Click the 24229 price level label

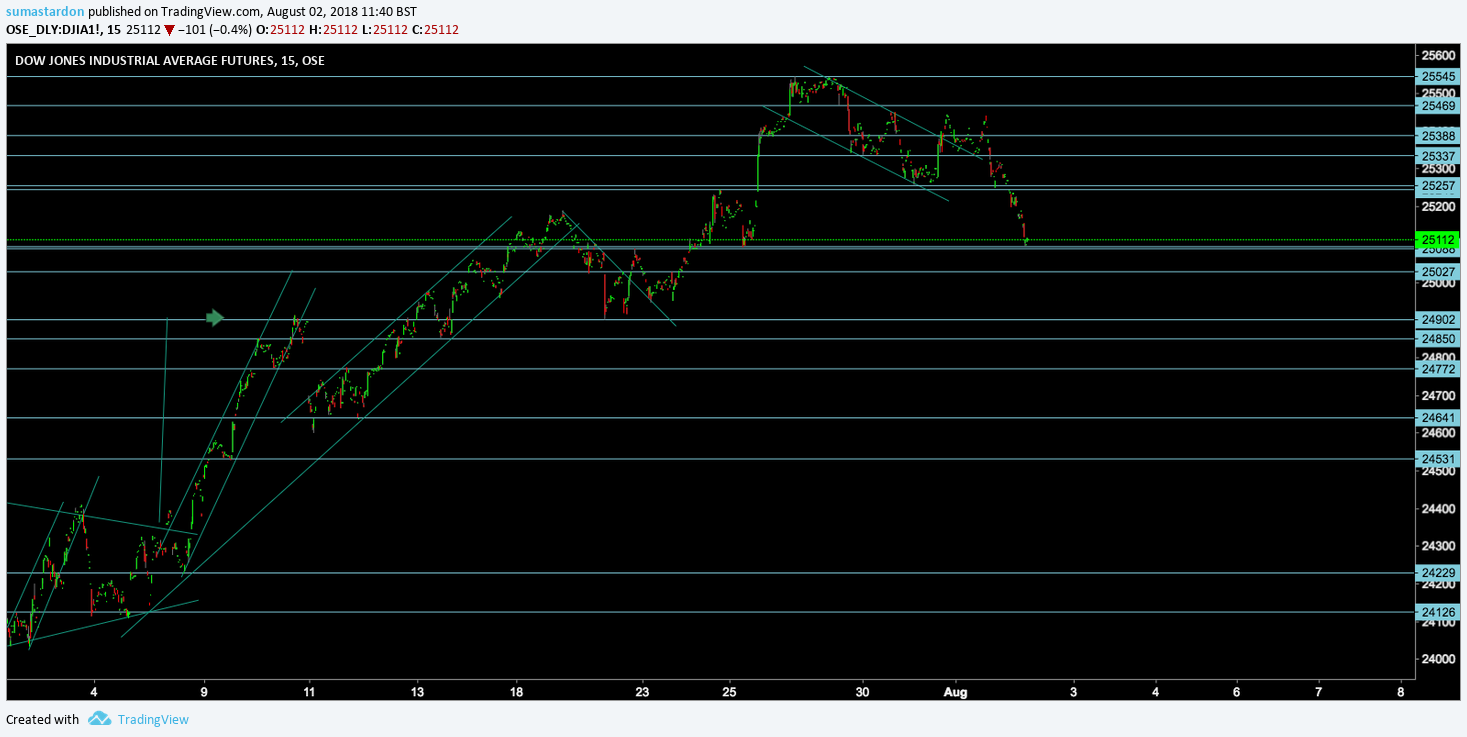(1438, 573)
